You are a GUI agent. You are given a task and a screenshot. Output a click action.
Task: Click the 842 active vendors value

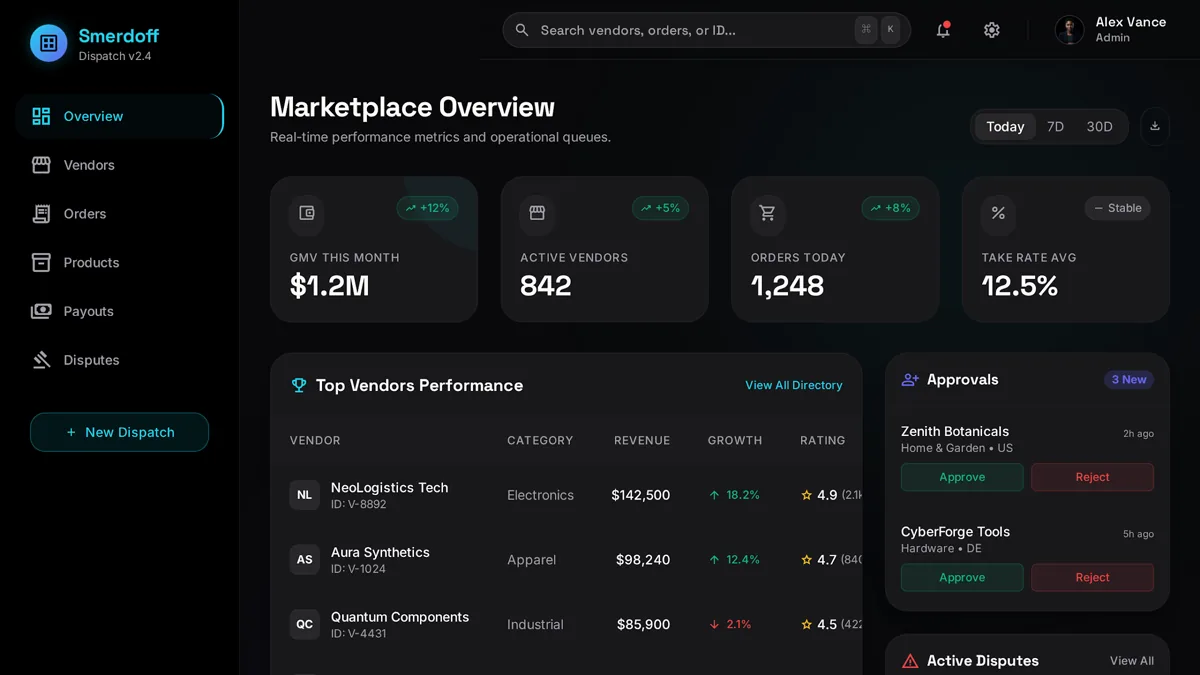point(546,286)
